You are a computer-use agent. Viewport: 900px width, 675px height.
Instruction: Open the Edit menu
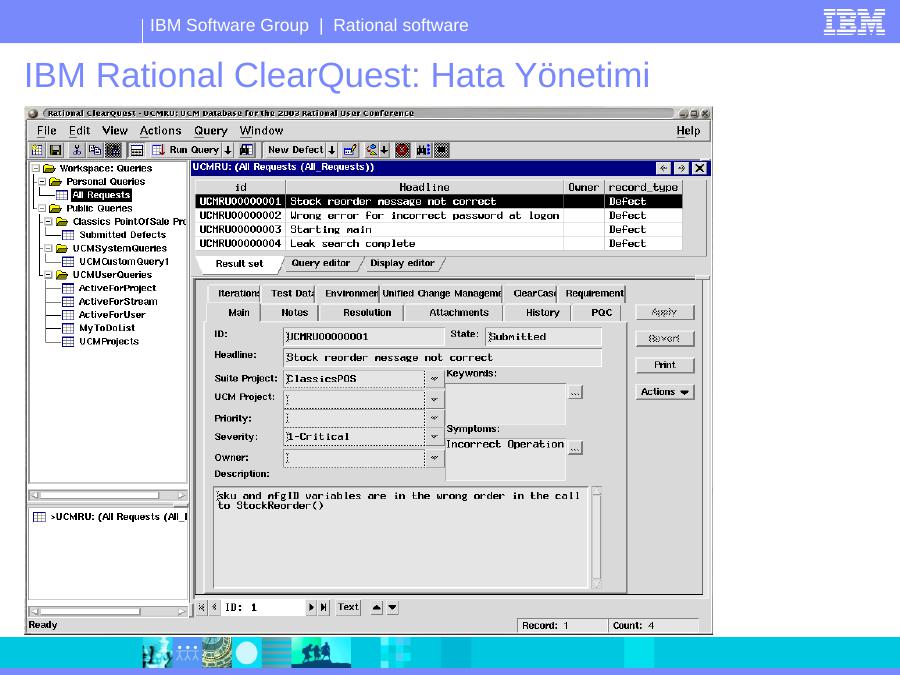click(x=79, y=131)
